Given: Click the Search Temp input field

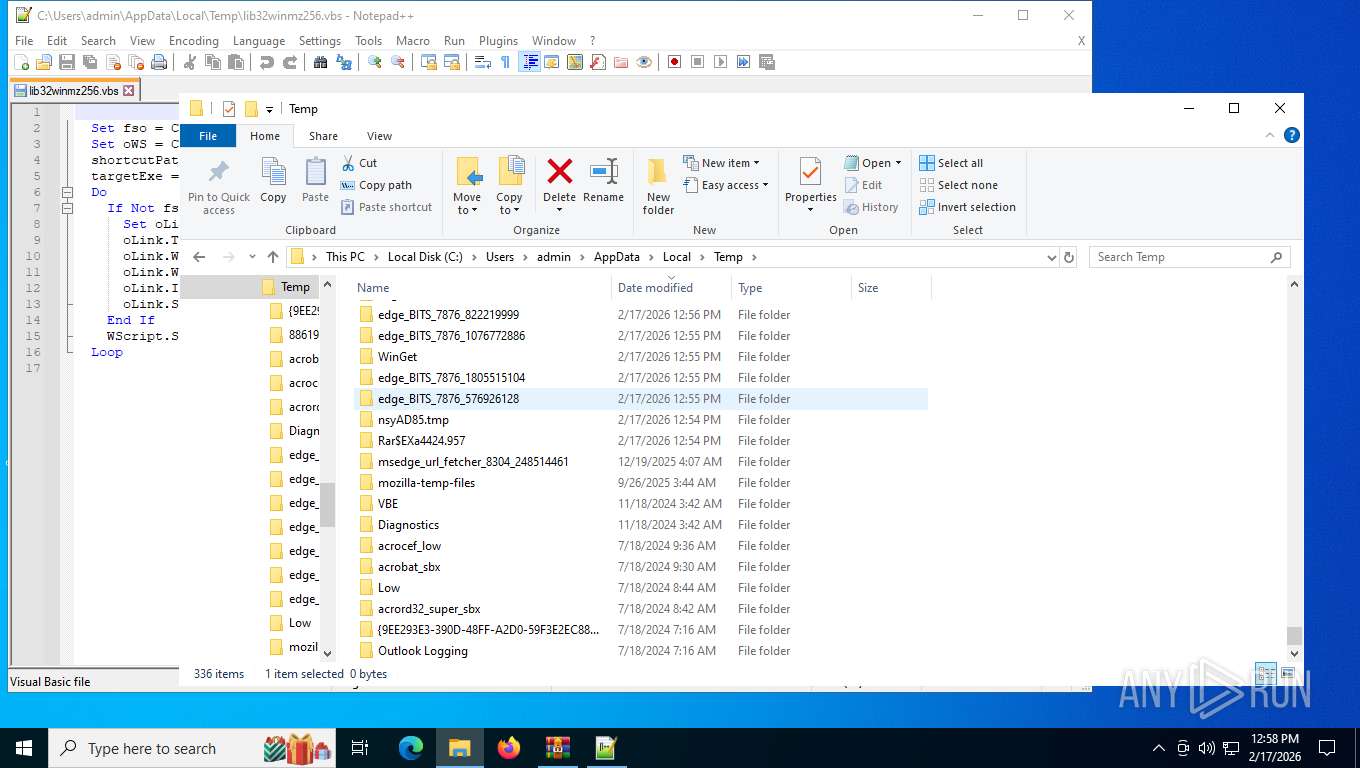Looking at the screenshot, I should pos(1190,257).
